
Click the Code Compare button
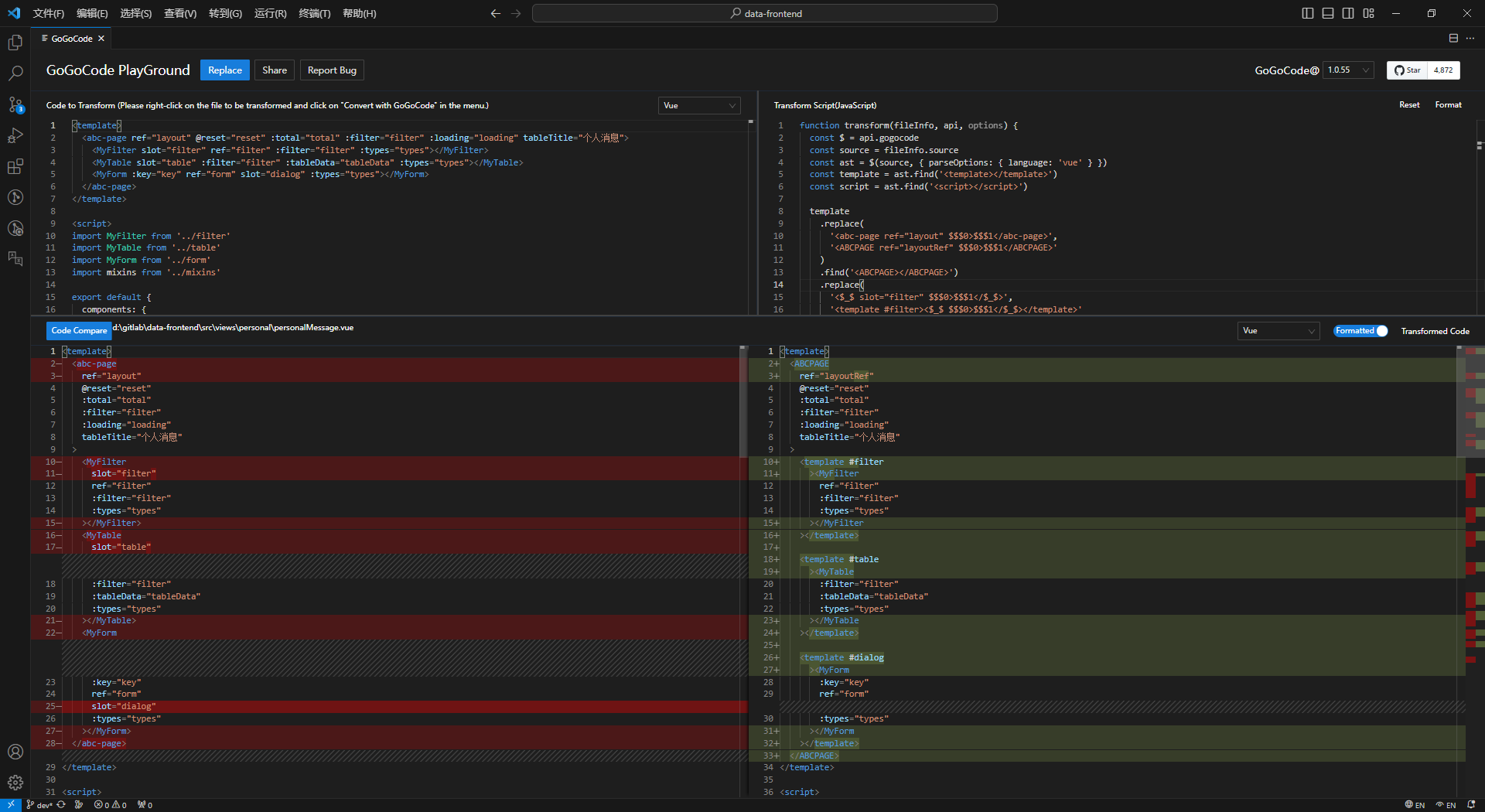[x=79, y=331]
